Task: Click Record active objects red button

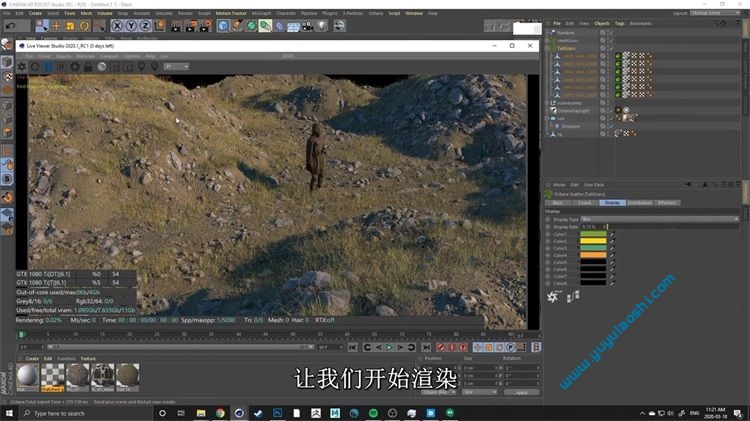Action: coord(441,347)
